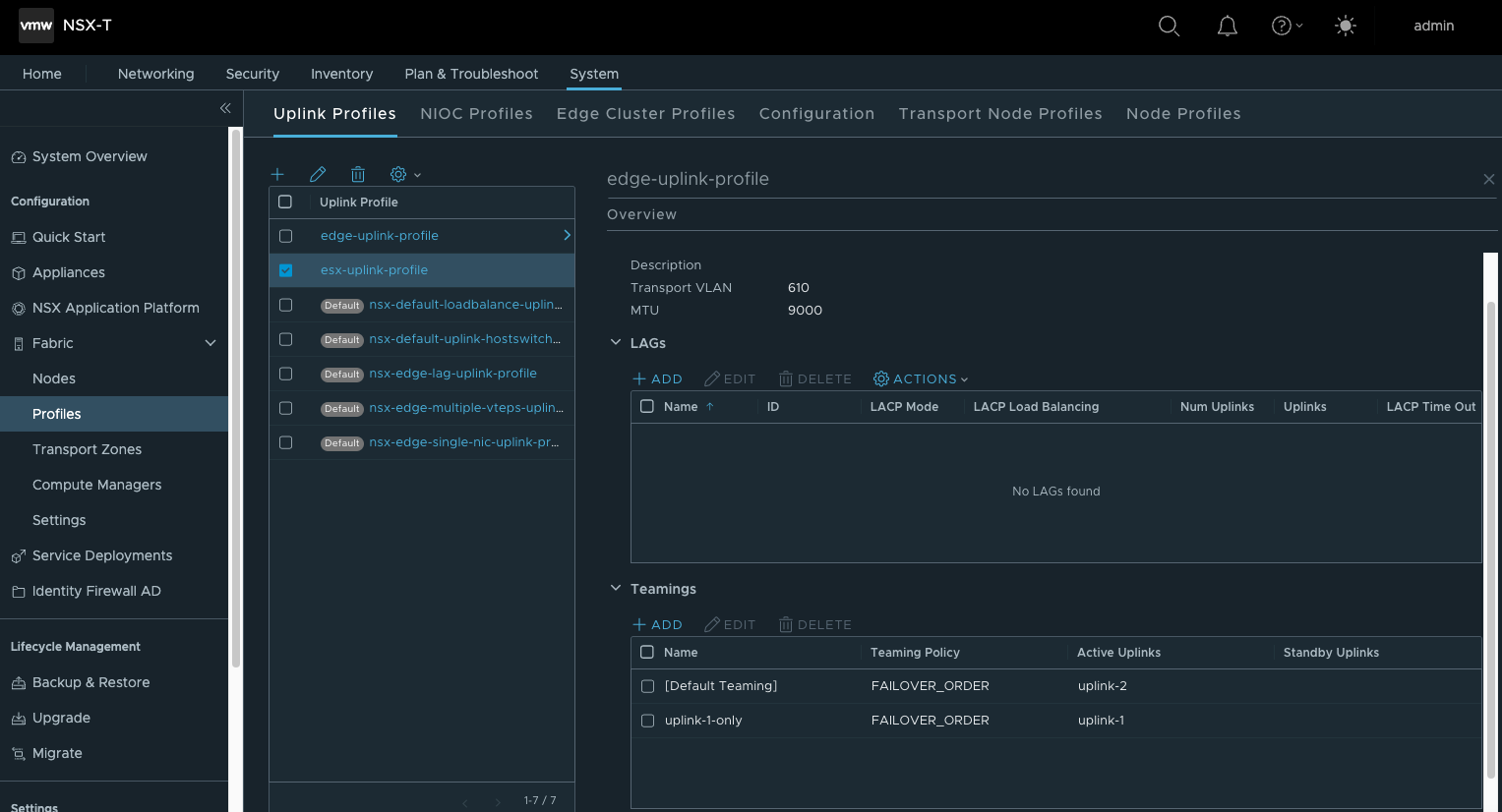
Task: Open the notifications bell
Action: [x=1228, y=27]
